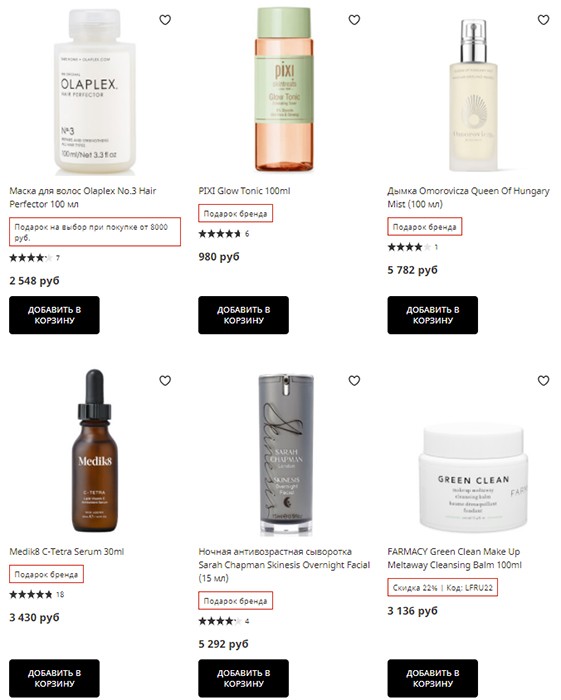Image resolution: width=561 pixels, height=700 pixels.
Task: Click gift offer badge for purchases from 8000 руб
Action: pyautogui.click(x=95, y=232)
